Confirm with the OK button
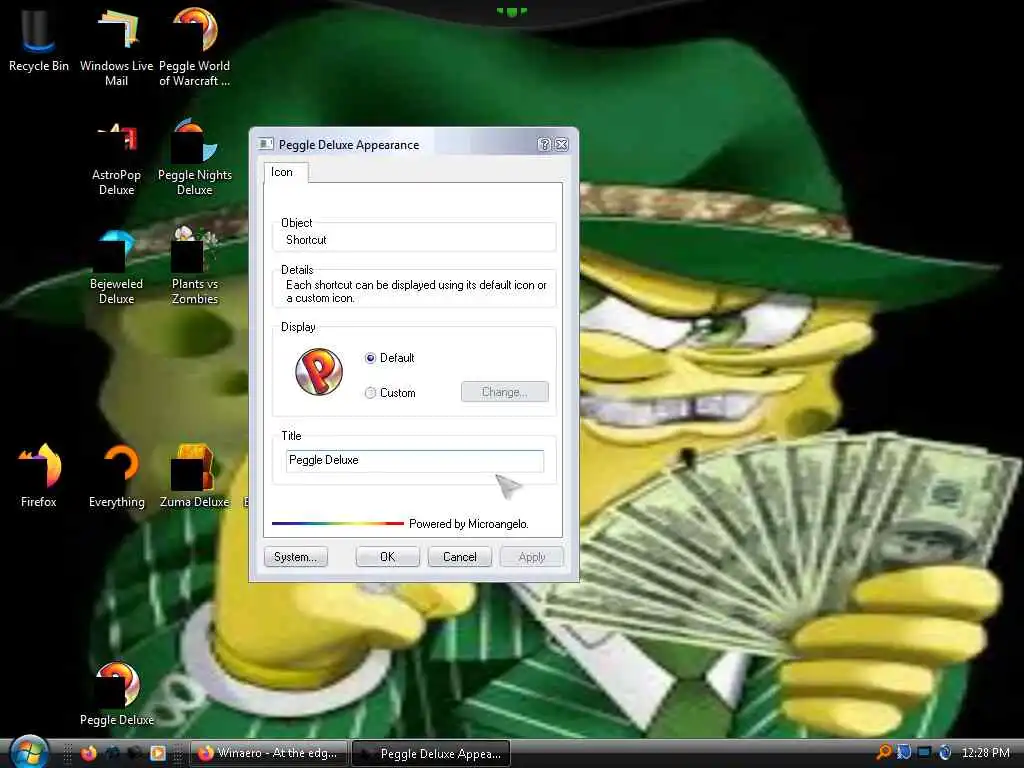The image size is (1024, 768). (388, 557)
